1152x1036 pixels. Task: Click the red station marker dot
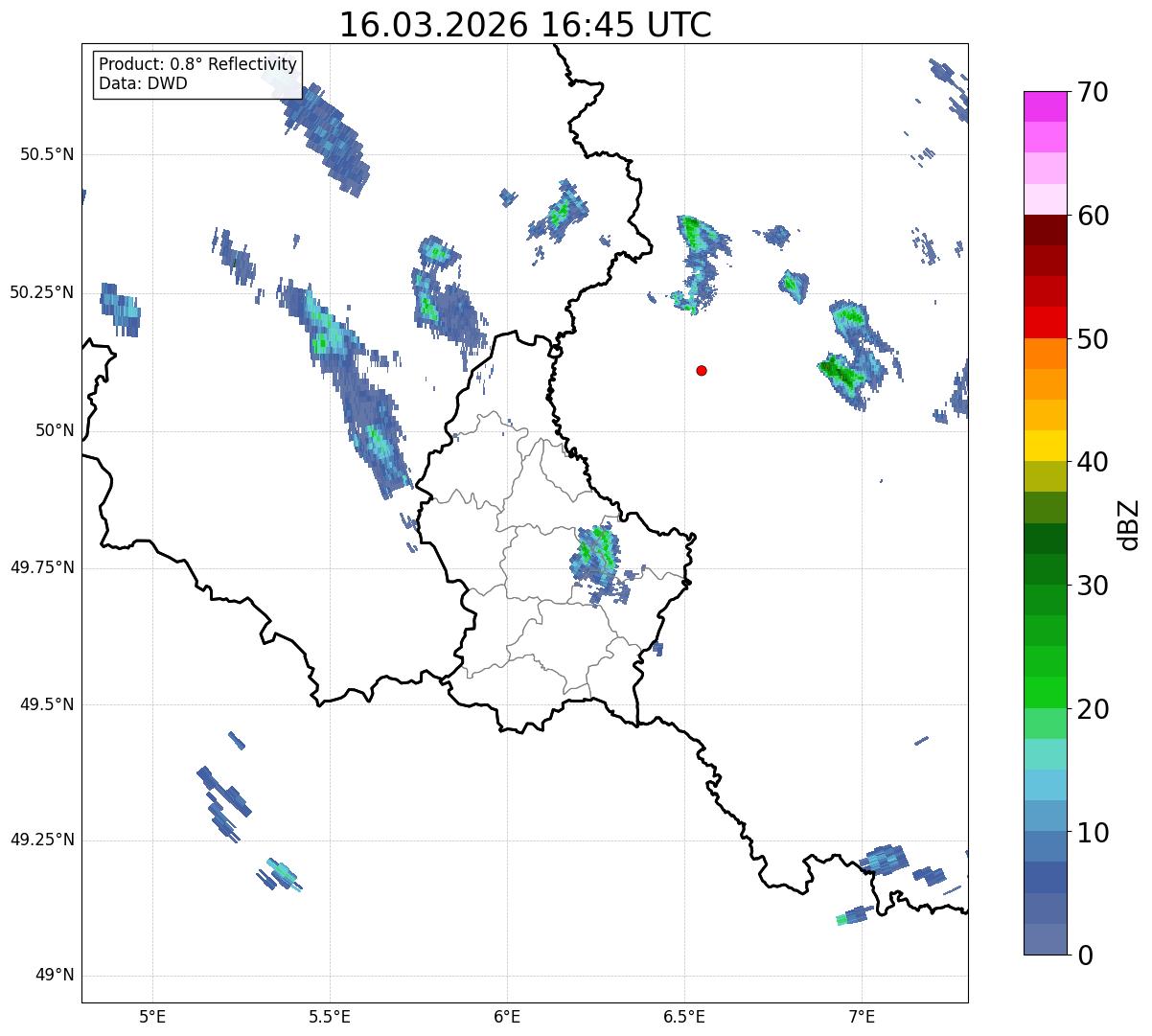coord(702,370)
